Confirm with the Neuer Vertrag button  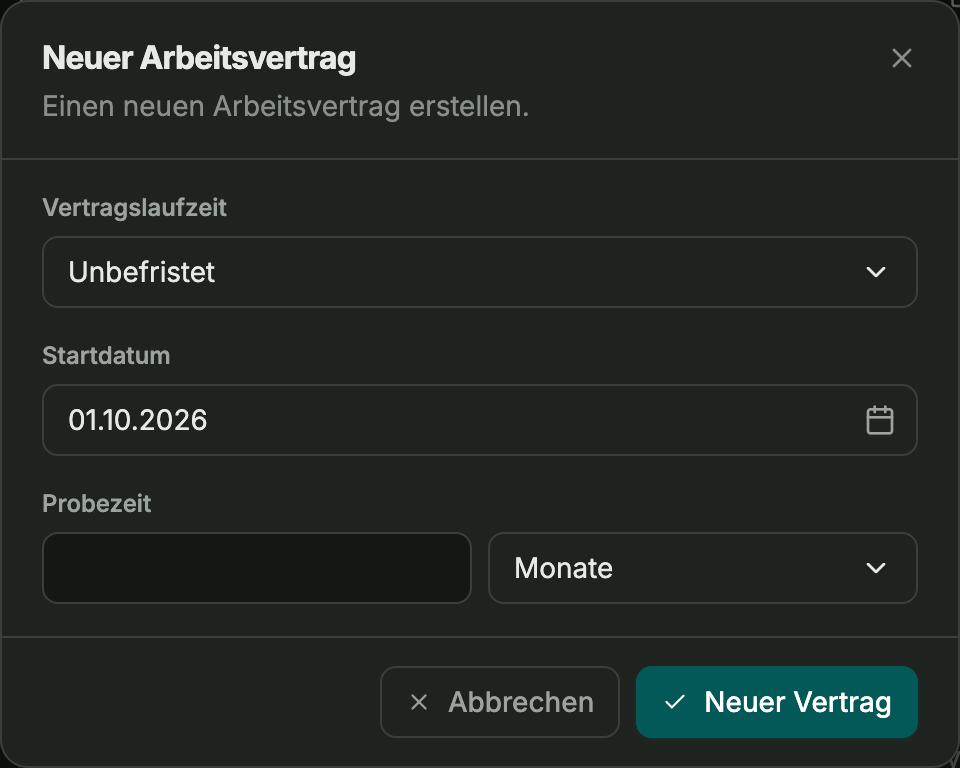[776, 702]
